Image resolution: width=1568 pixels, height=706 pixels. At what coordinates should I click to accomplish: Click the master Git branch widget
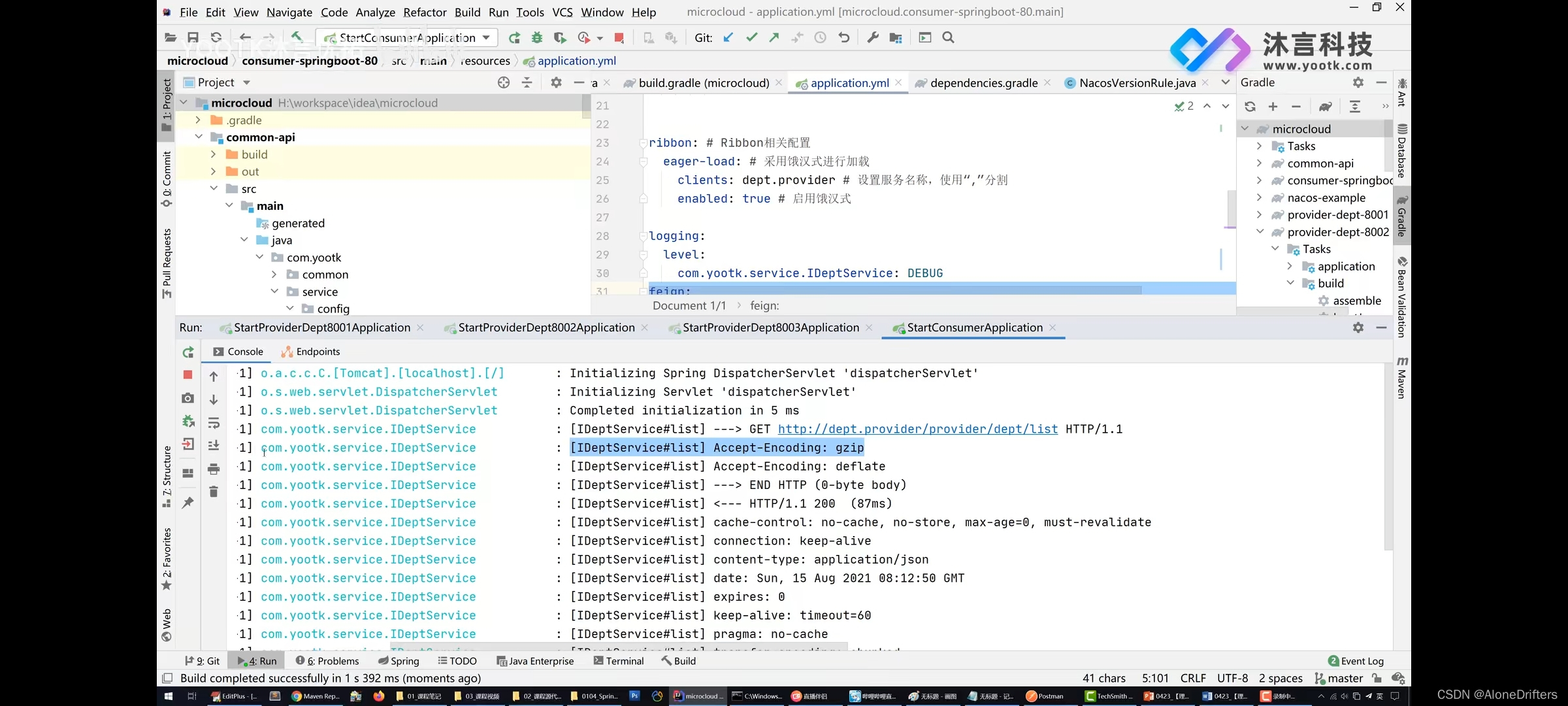1339,678
